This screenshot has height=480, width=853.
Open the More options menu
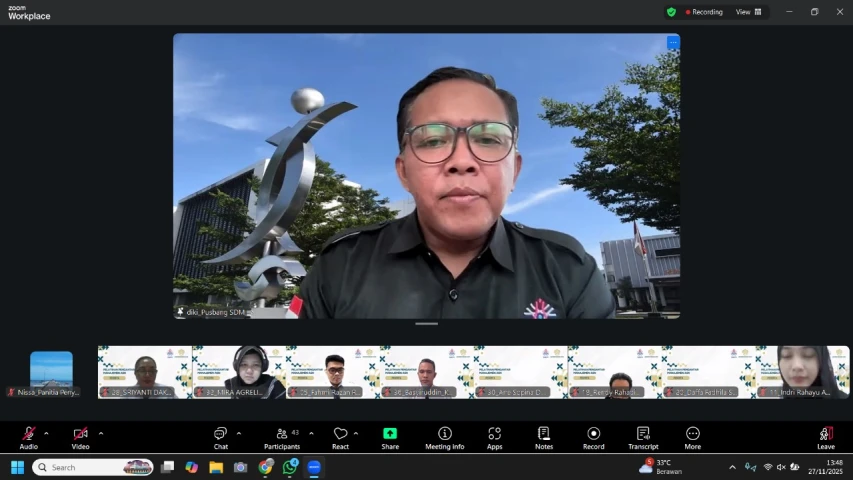click(x=693, y=438)
